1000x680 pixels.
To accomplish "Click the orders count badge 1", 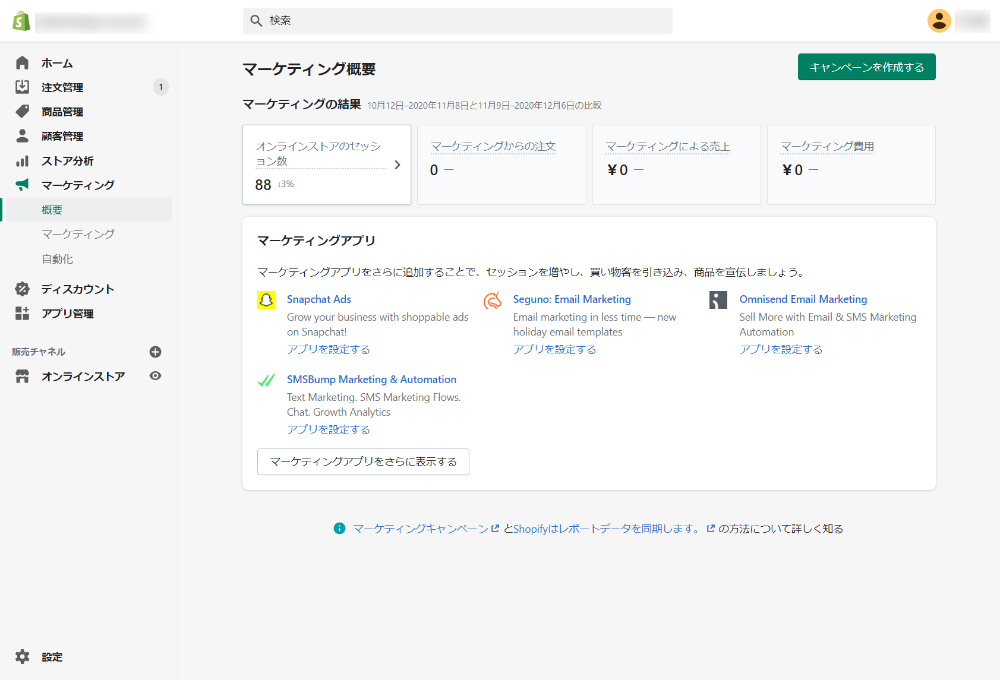I will click(x=161, y=87).
